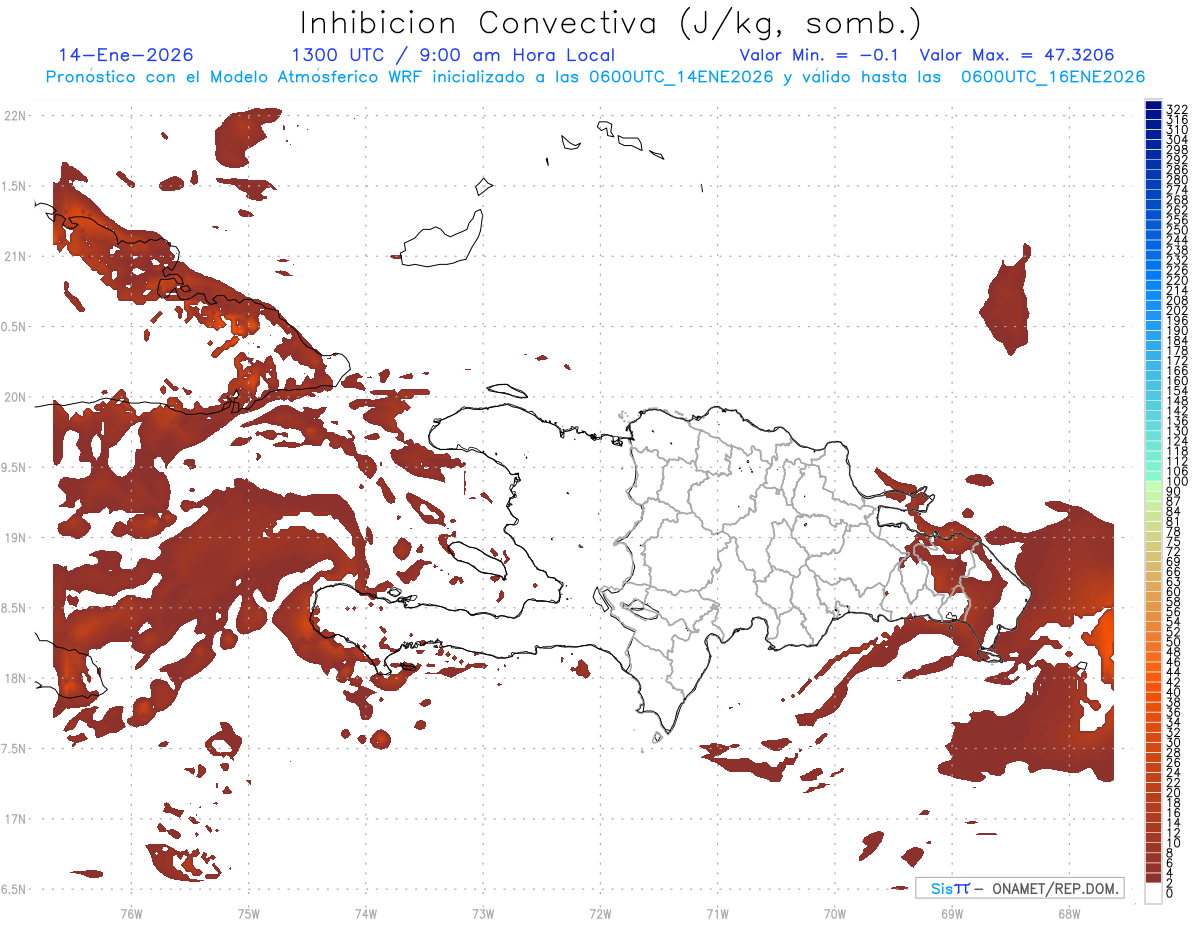Image resolution: width=1200 pixels, height=927 pixels.
Task: Click the '72W' longitude label
Action: click(600, 913)
